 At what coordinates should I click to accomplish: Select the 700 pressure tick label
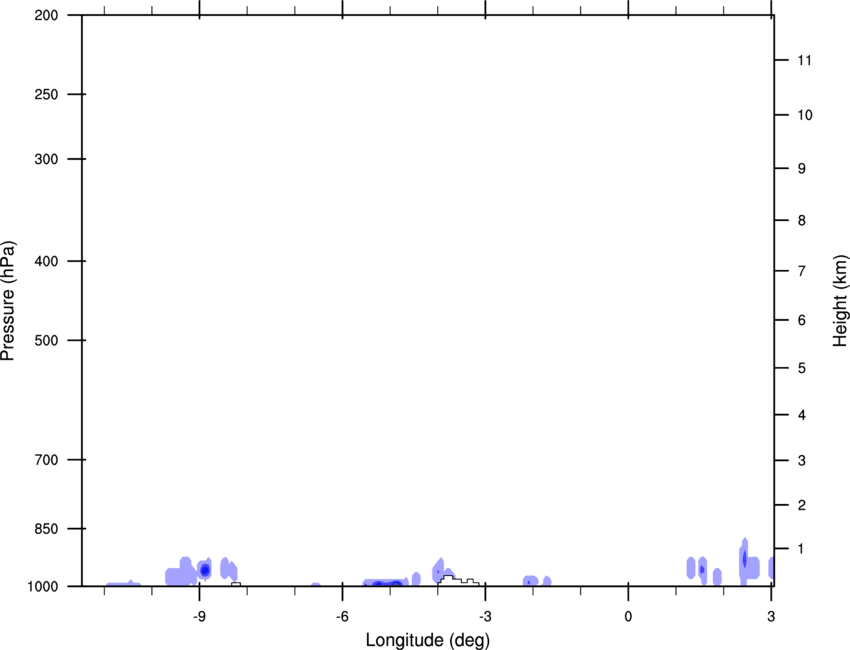coord(46,460)
